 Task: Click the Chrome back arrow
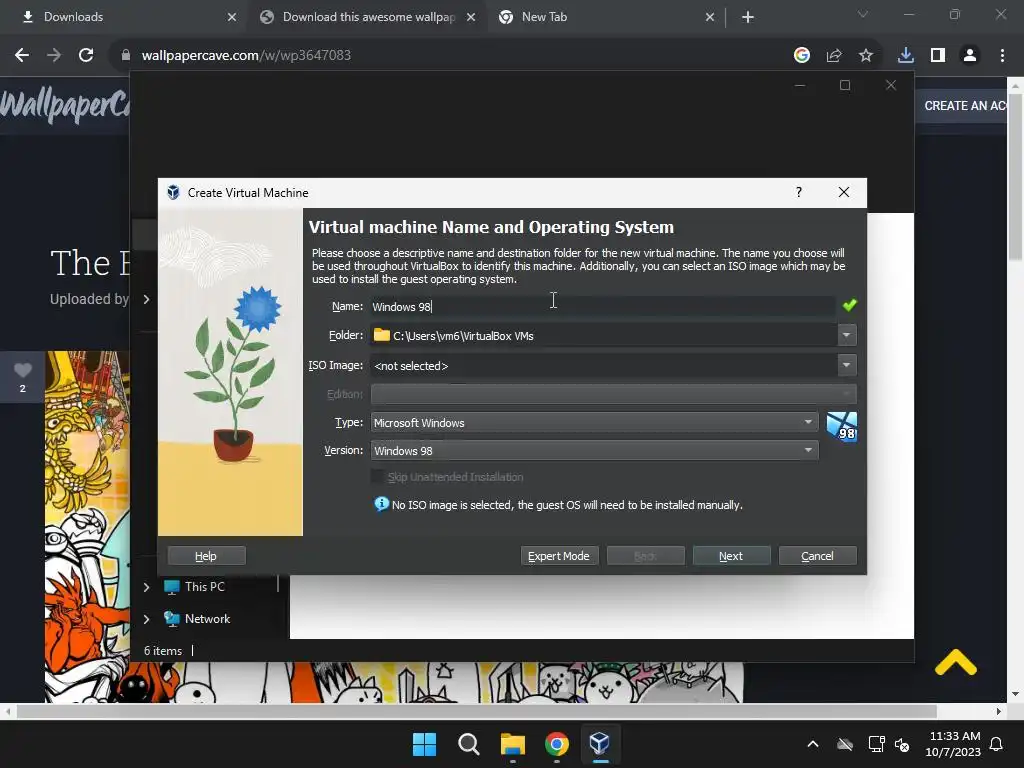(22, 56)
